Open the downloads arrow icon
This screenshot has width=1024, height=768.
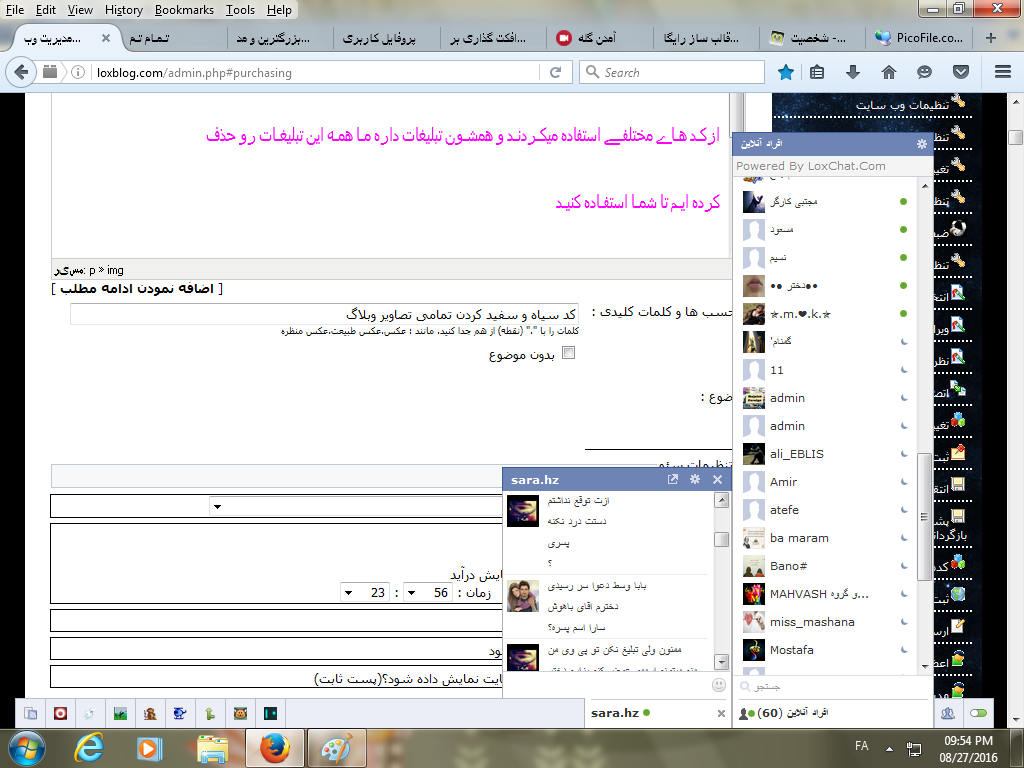(852, 72)
